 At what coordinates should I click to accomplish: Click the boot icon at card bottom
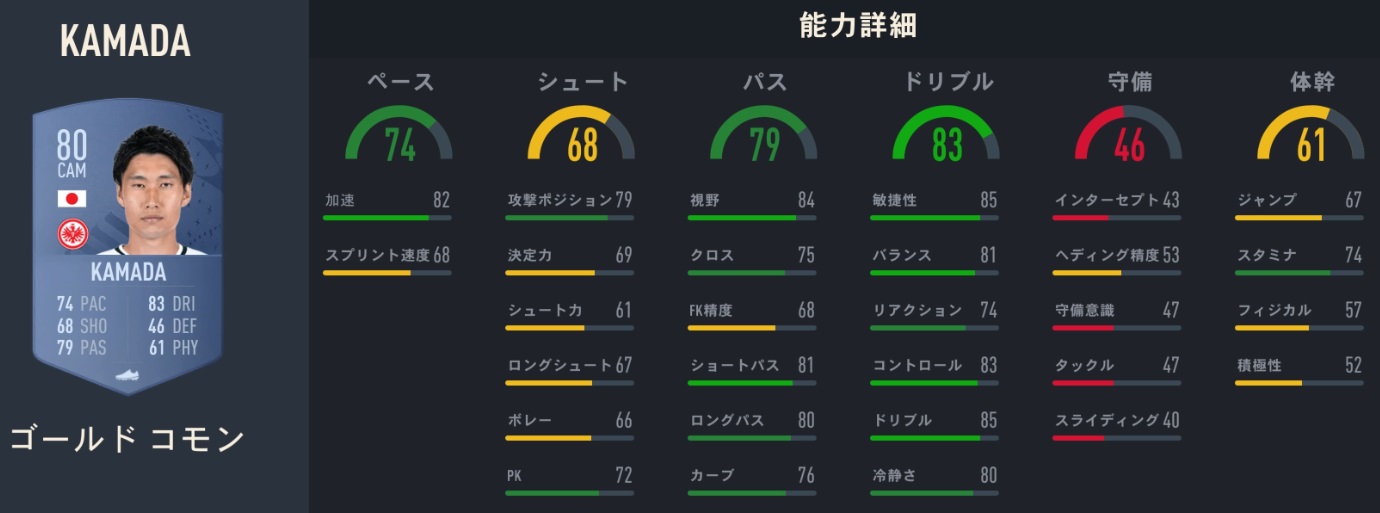tap(126, 376)
